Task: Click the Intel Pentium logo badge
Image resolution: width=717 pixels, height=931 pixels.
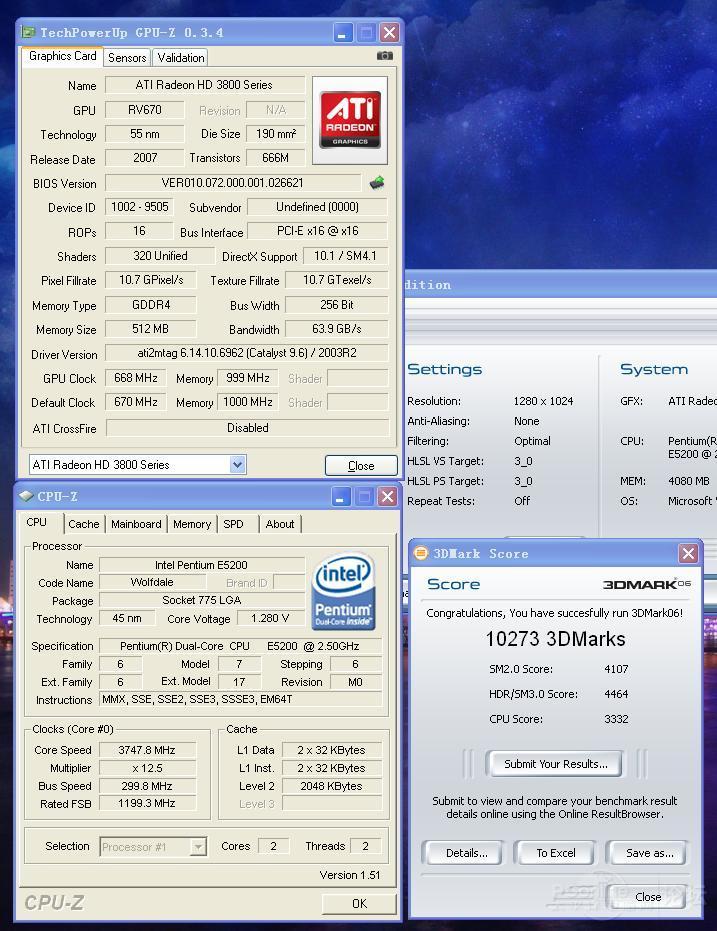Action: [343, 593]
